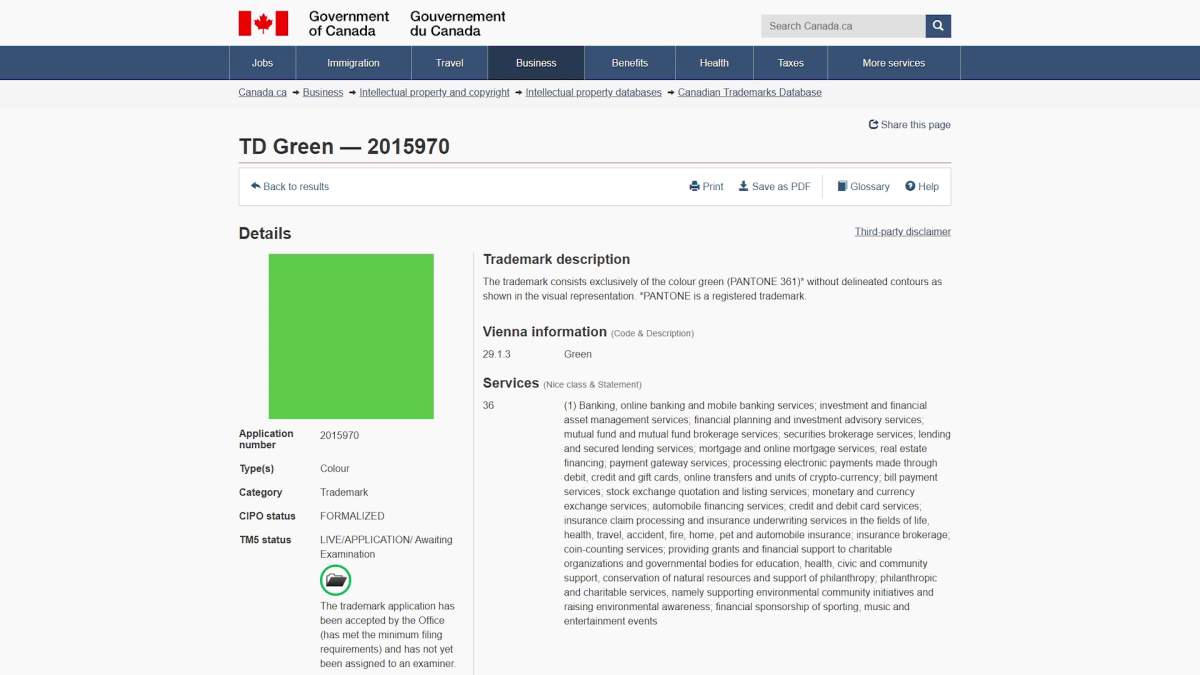
Task: Click the application number value 2015970
Action: point(340,435)
